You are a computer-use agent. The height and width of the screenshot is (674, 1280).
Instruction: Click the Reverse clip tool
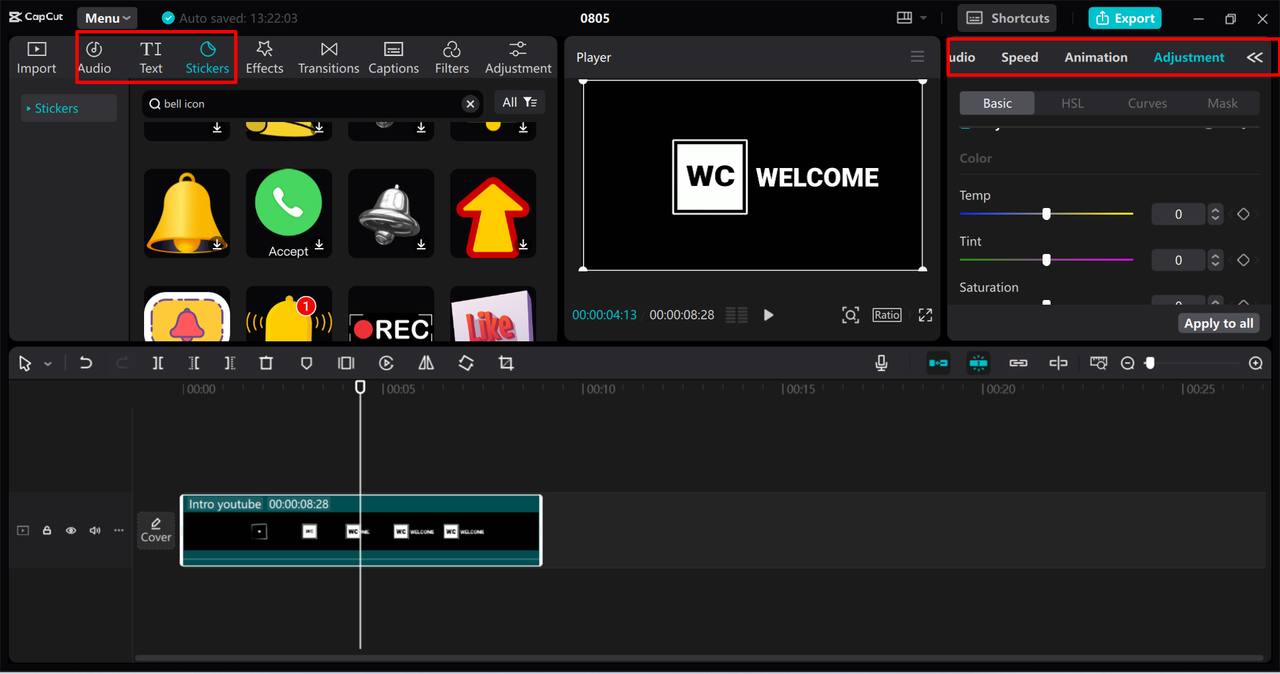click(386, 363)
